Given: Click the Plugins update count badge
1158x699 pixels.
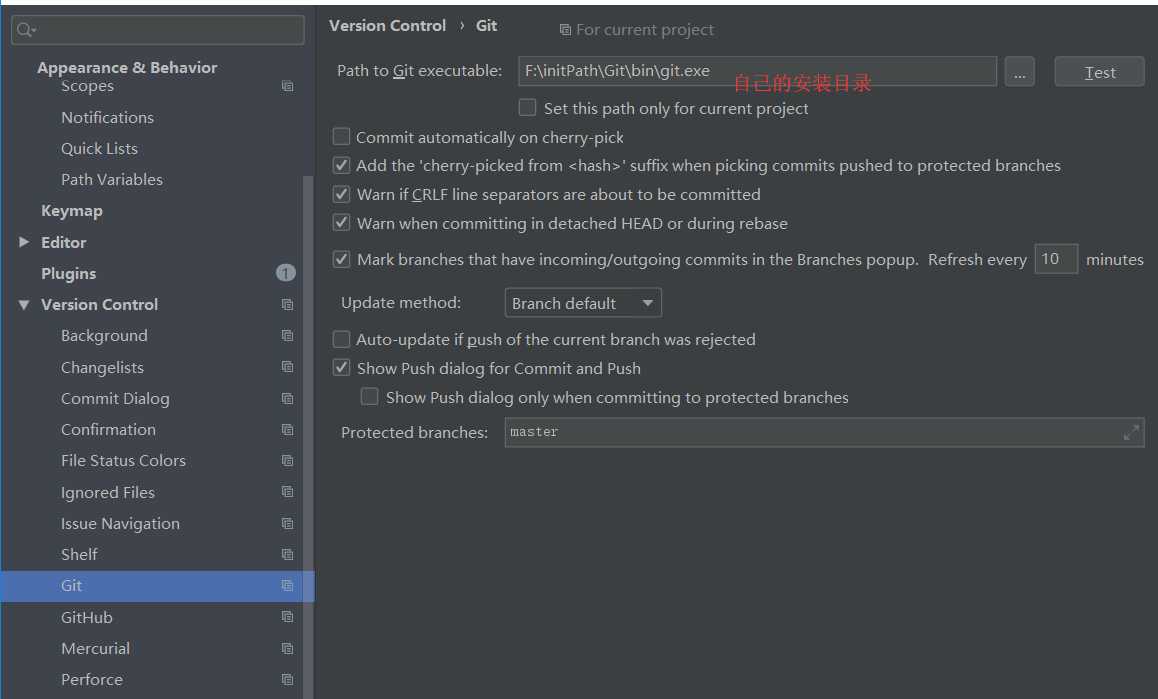Looking at the screenshot, I should click(x=286, y=273).
